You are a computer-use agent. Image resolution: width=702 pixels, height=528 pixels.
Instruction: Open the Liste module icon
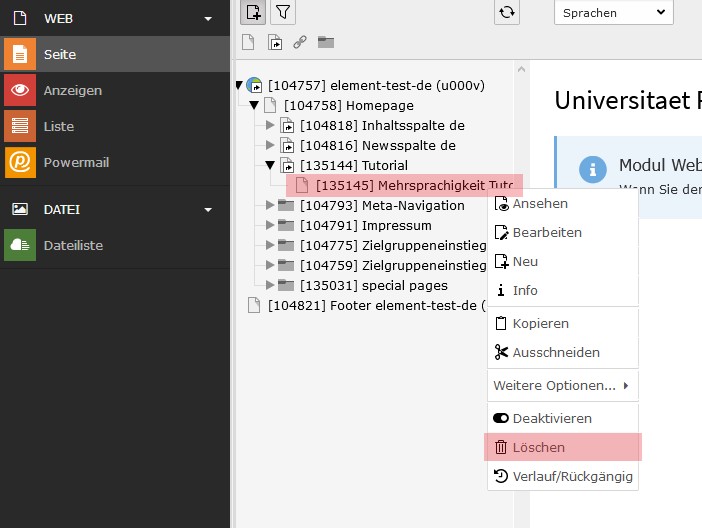pos(20,126)
